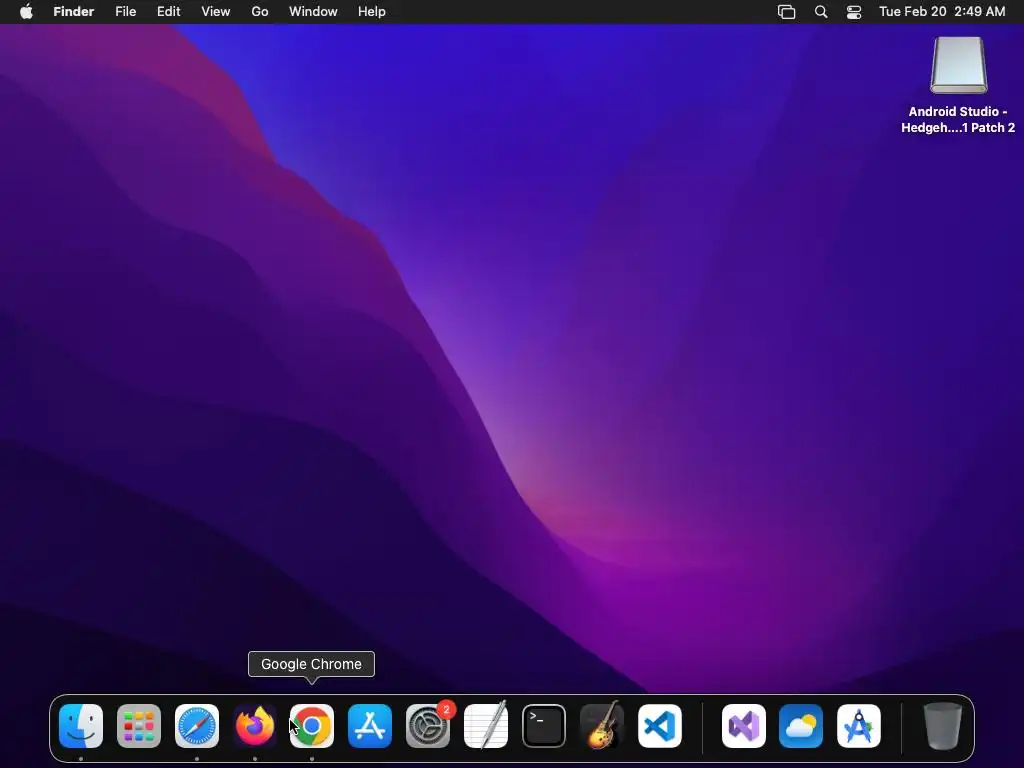Screen dimensions: 1024x768
Task: Open the Go menu
Action: click(x=260, y=12)
